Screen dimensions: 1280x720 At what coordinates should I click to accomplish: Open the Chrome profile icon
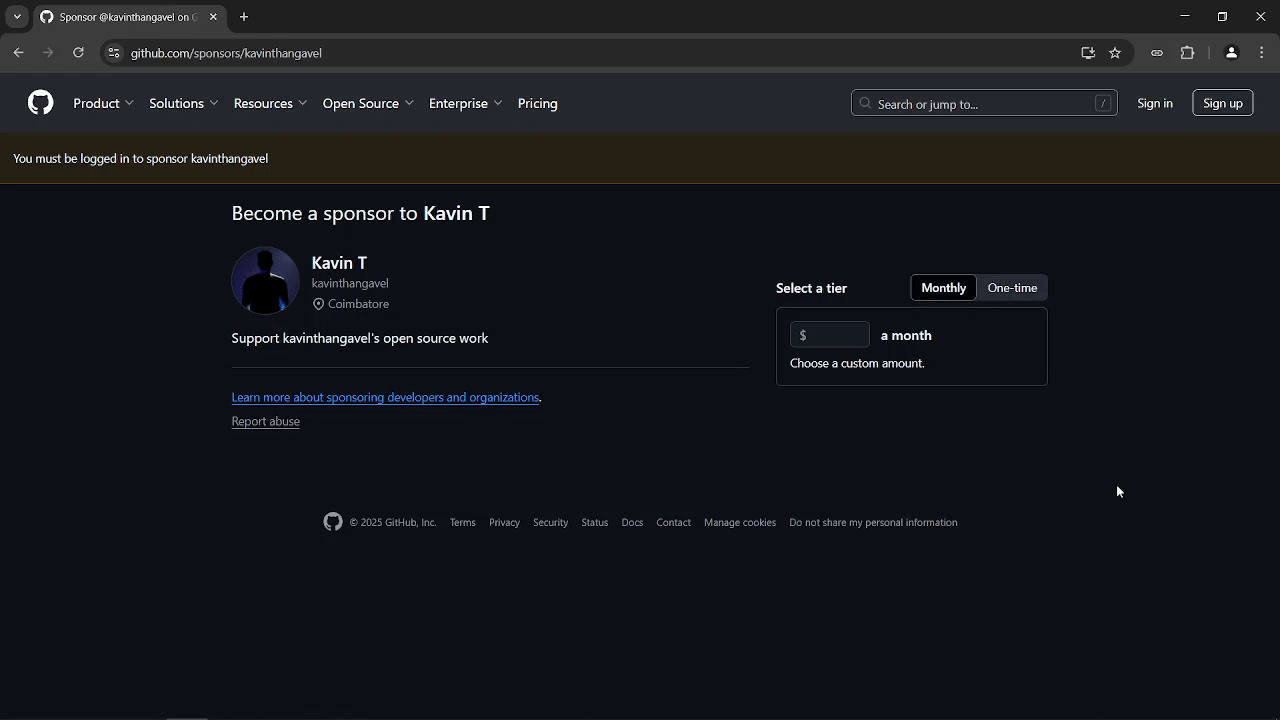[1231, 53]
